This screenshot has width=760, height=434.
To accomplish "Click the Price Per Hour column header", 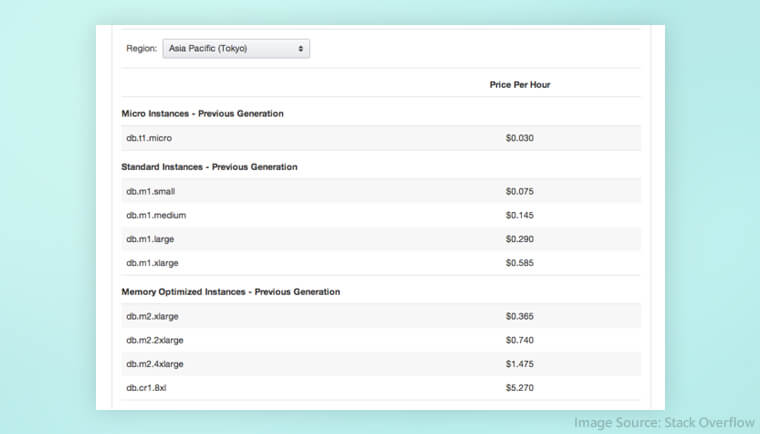I will (x=519, y=85).
